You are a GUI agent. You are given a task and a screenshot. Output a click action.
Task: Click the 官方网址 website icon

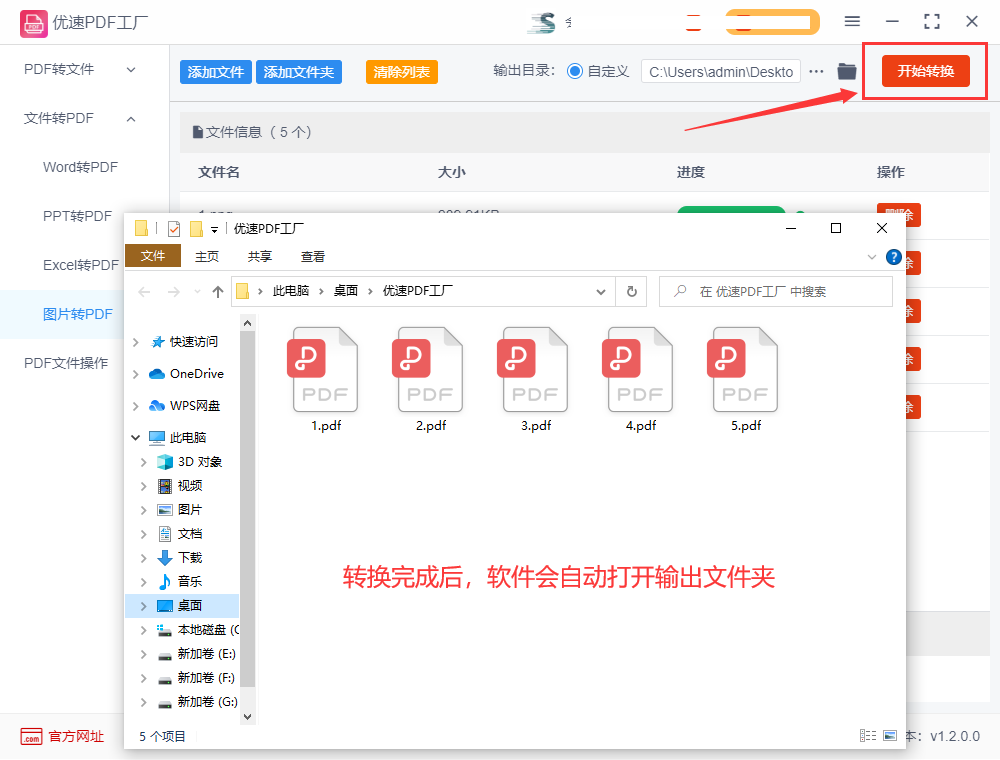pyautogui.click(x=31, y=736)
